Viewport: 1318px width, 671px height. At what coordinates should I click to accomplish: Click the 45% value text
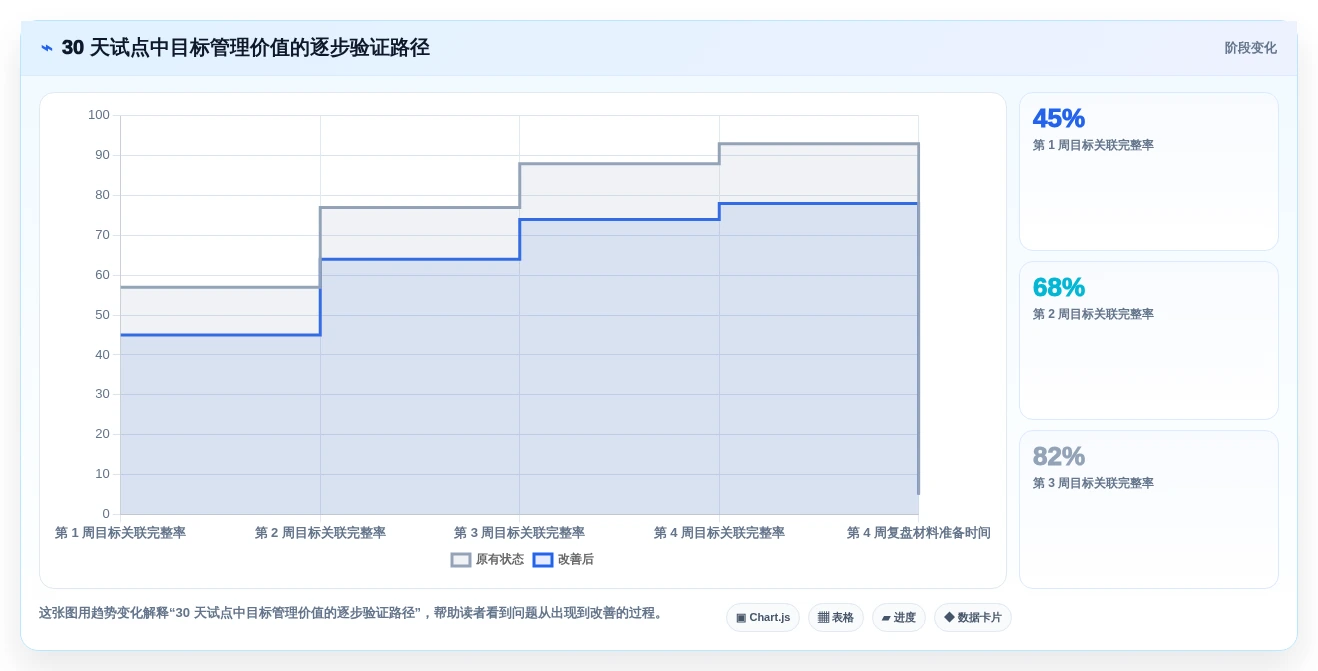[1059, 118]
